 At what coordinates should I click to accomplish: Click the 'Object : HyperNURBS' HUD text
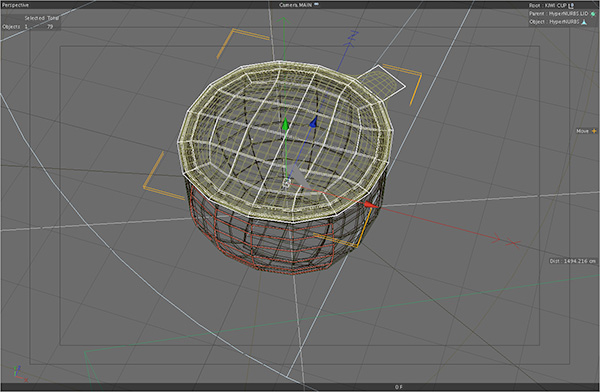pos(554,22)
